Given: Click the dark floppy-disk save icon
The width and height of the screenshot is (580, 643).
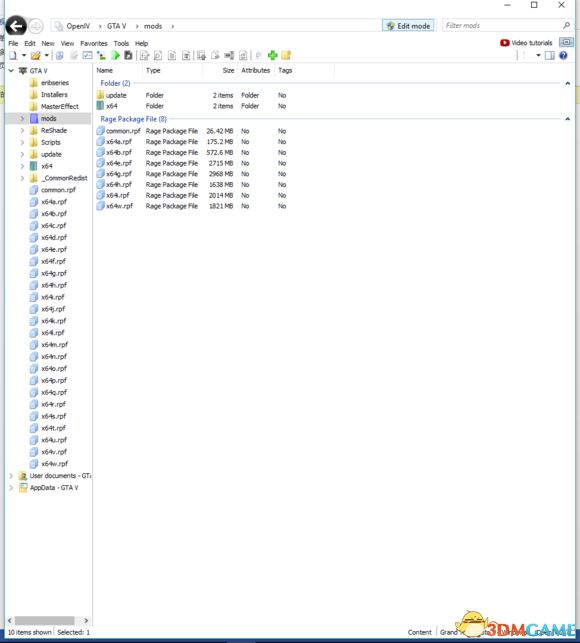Looking at the screenshot, I should 128,55.
